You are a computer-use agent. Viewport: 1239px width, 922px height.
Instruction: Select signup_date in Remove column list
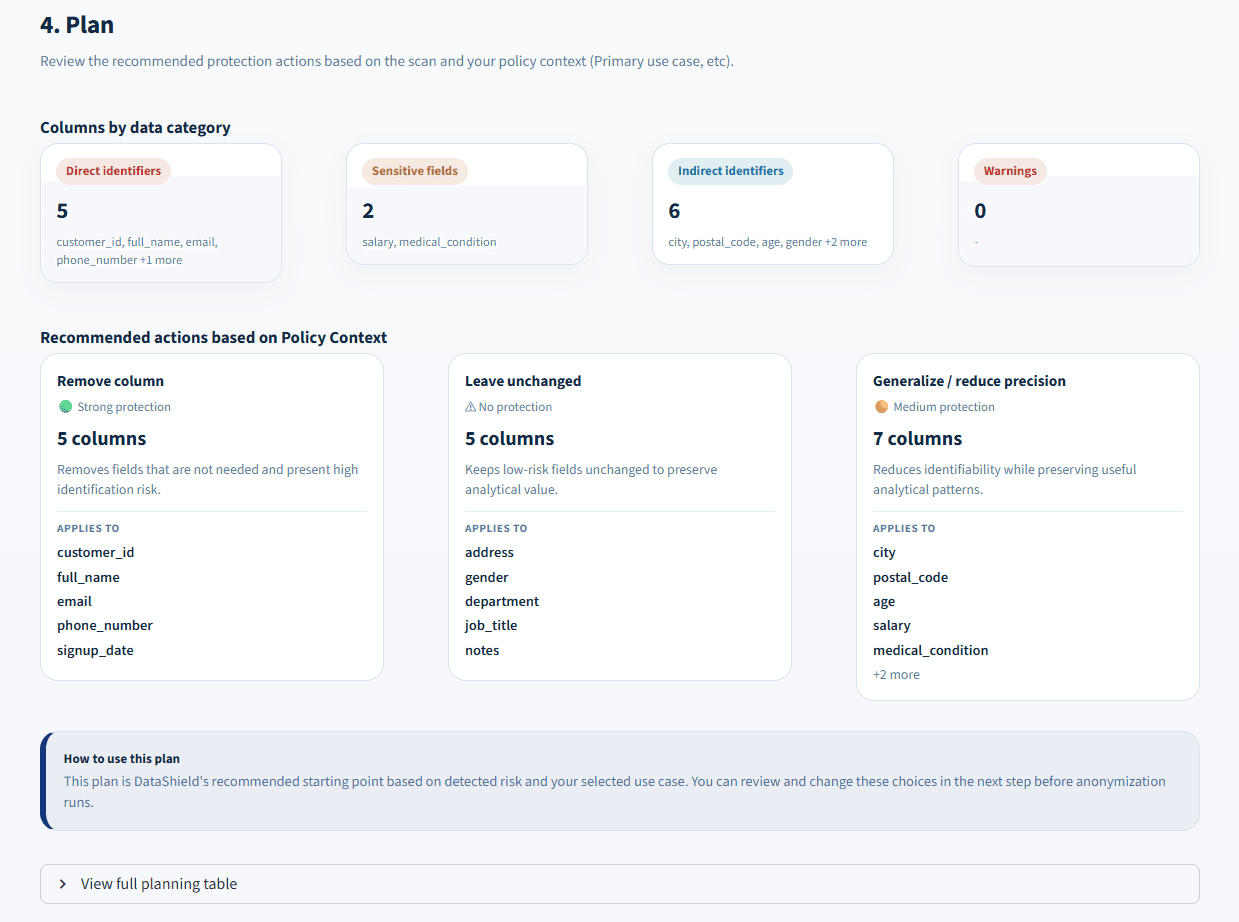(x=95, y=650)
